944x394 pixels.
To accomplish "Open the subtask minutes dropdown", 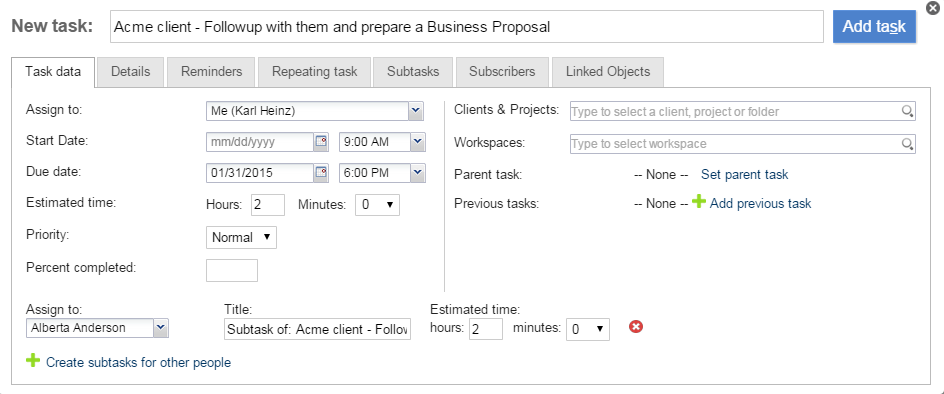I will (588, 329).
